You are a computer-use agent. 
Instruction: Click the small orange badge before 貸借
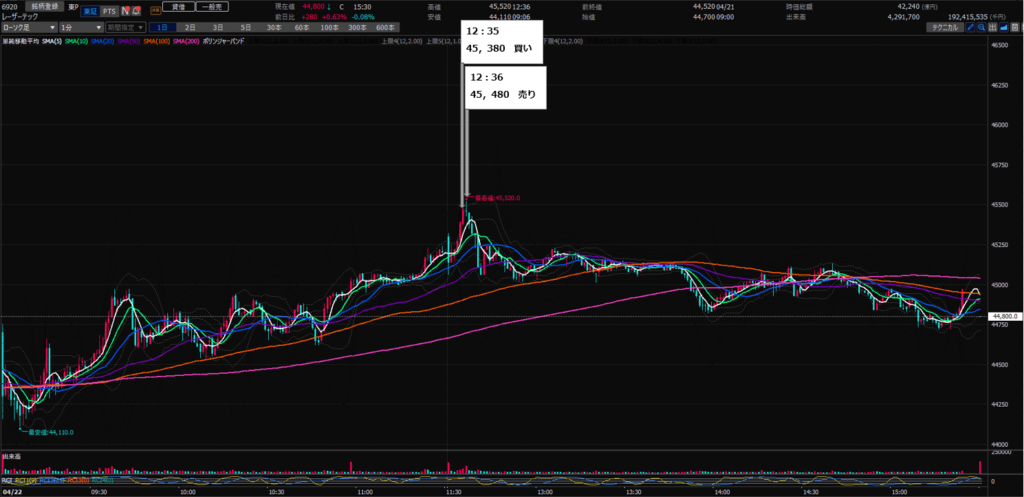(155, 6)
